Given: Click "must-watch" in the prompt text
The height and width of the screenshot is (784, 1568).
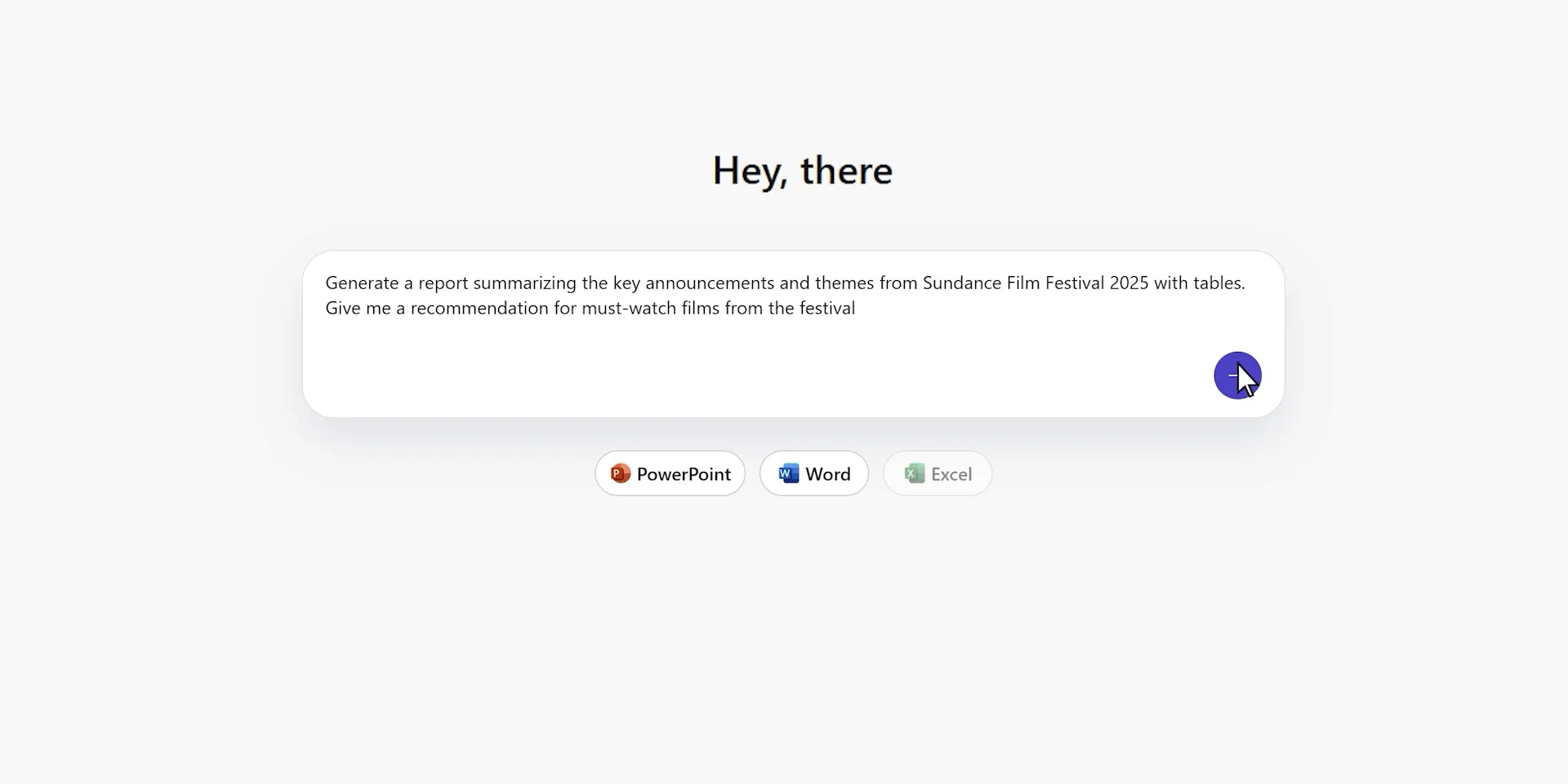Looking at the screenshot, I should [629, 309].
